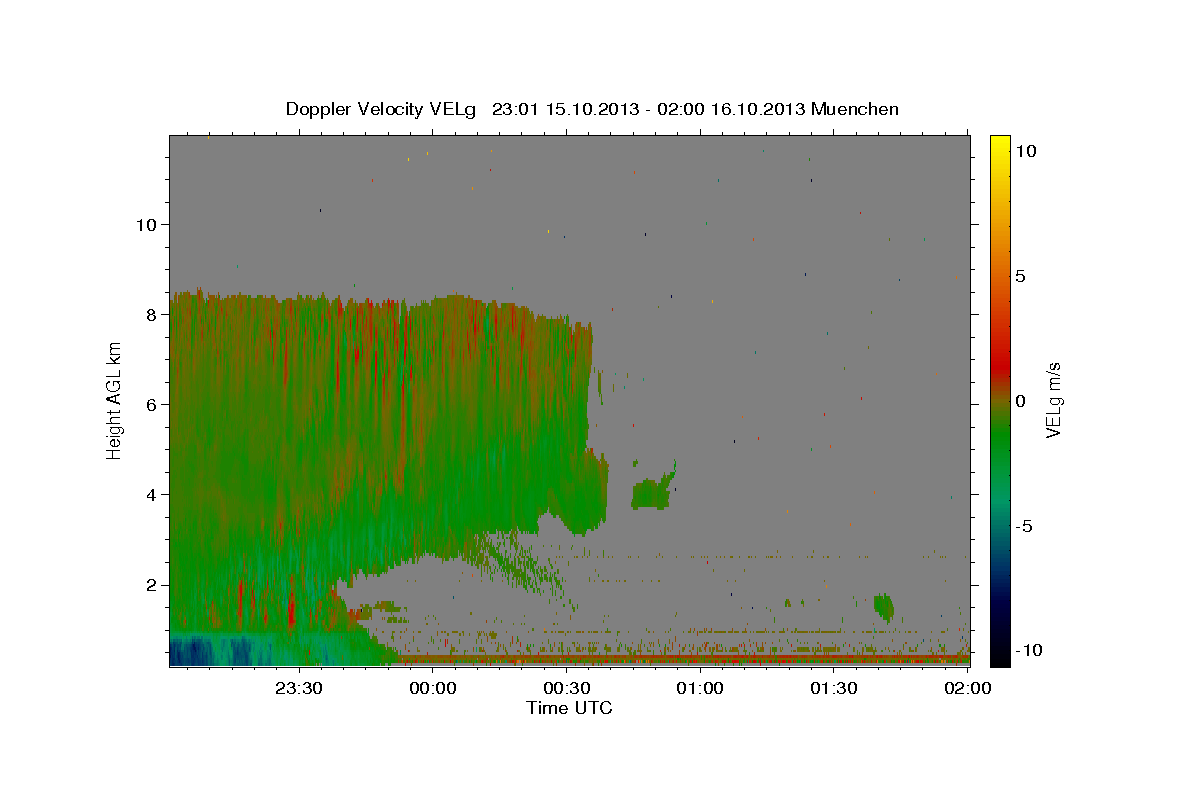Click the "Height AGL km" axis label
The width and height of the screenshot is (1200, 800).
click(114, 400)
